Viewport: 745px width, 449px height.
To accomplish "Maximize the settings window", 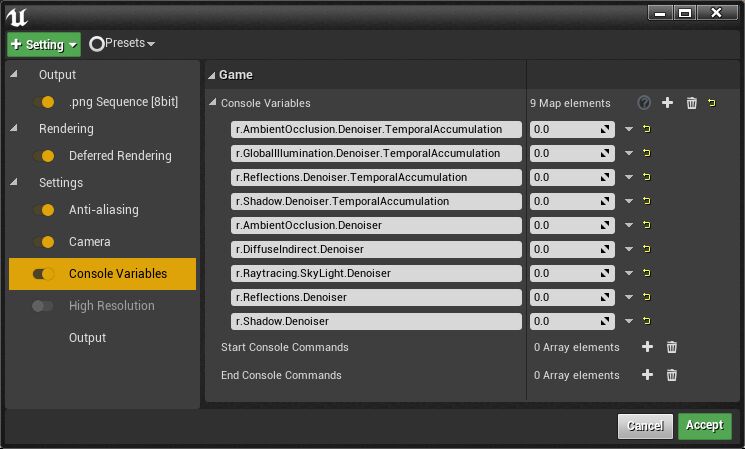I will [x=684, y=13].
